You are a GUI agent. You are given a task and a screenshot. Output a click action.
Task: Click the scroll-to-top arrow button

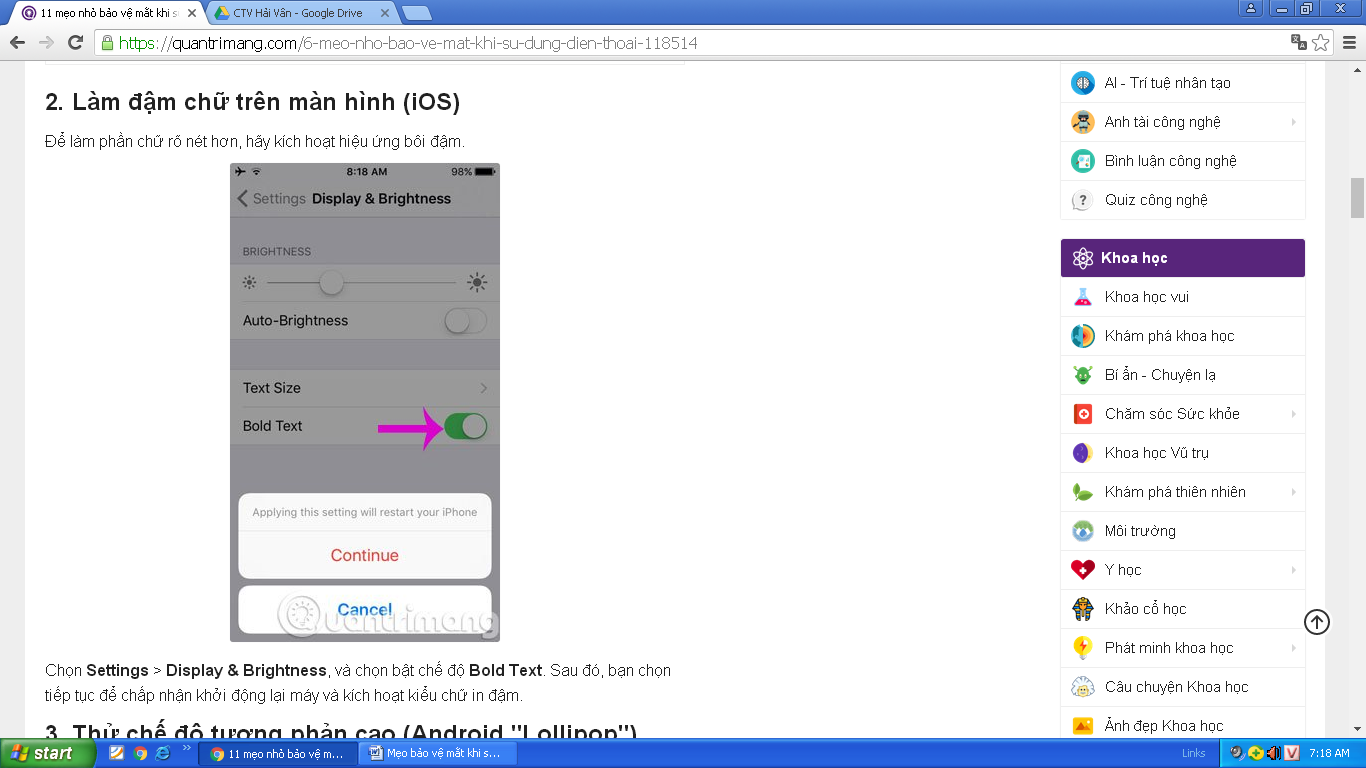click(1317, 622)
